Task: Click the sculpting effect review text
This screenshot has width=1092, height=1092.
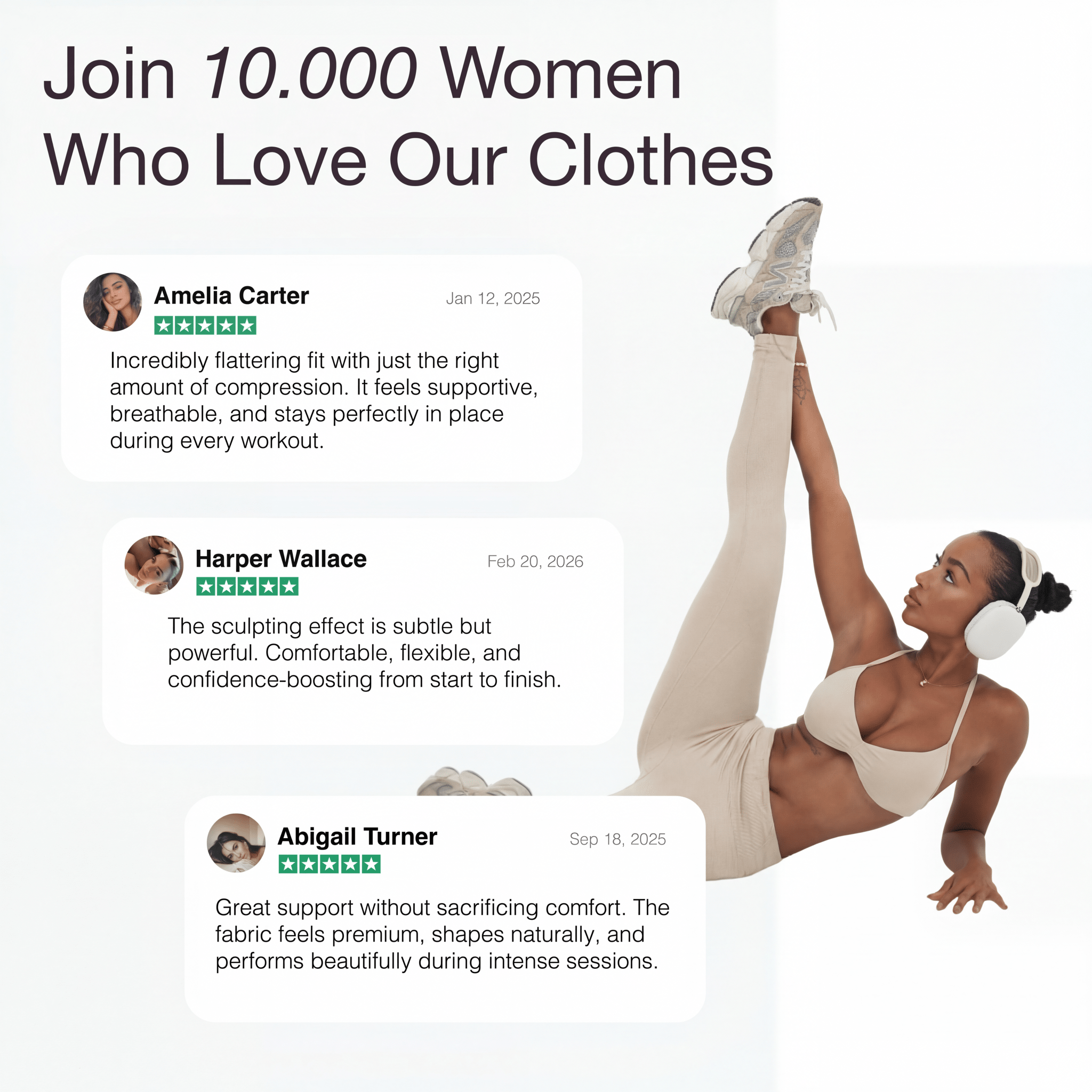Action: (x=365, y=653)
